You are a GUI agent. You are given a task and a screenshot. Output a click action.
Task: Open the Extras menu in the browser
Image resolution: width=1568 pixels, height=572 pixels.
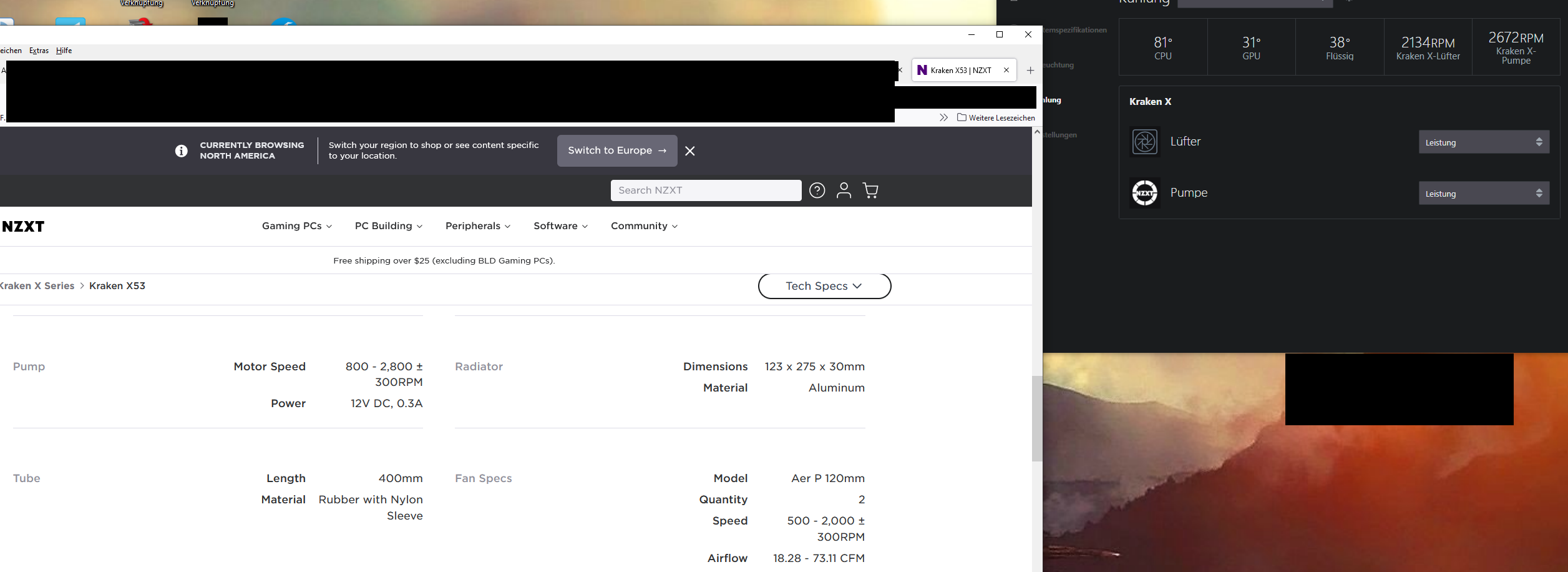39,51
